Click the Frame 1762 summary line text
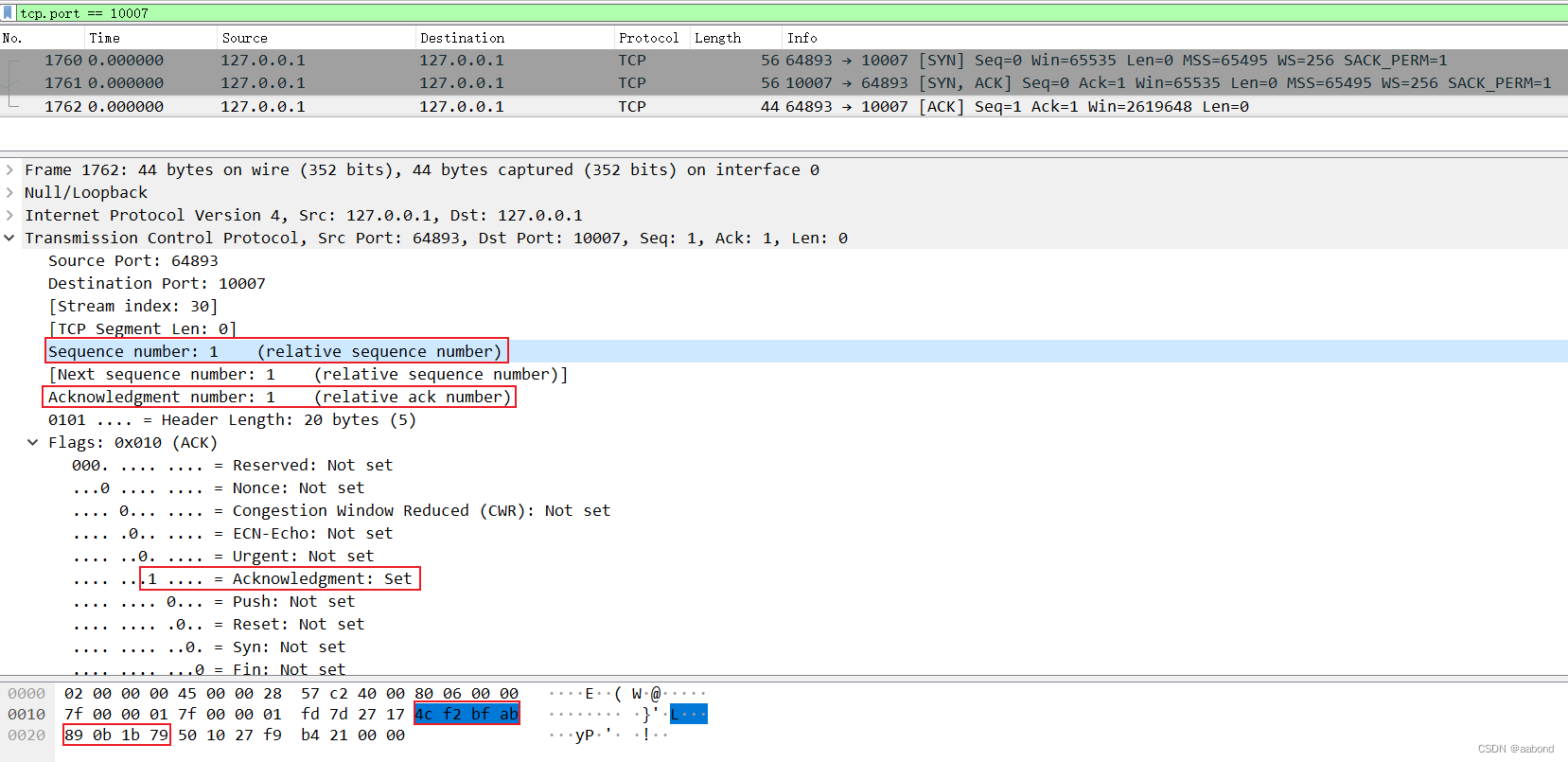 point(422,170)
